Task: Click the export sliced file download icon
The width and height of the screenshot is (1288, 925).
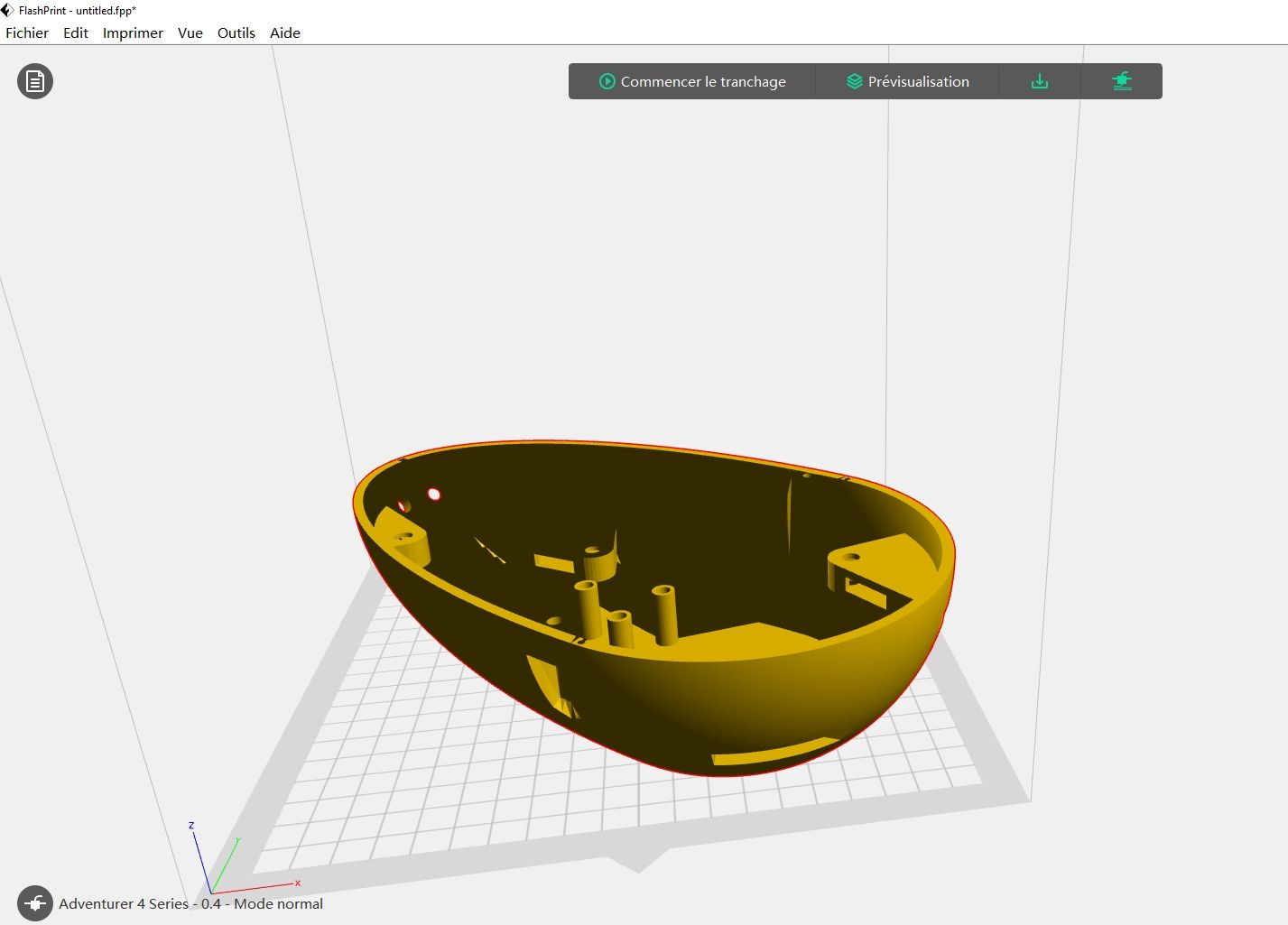Action: [1040, 81]
